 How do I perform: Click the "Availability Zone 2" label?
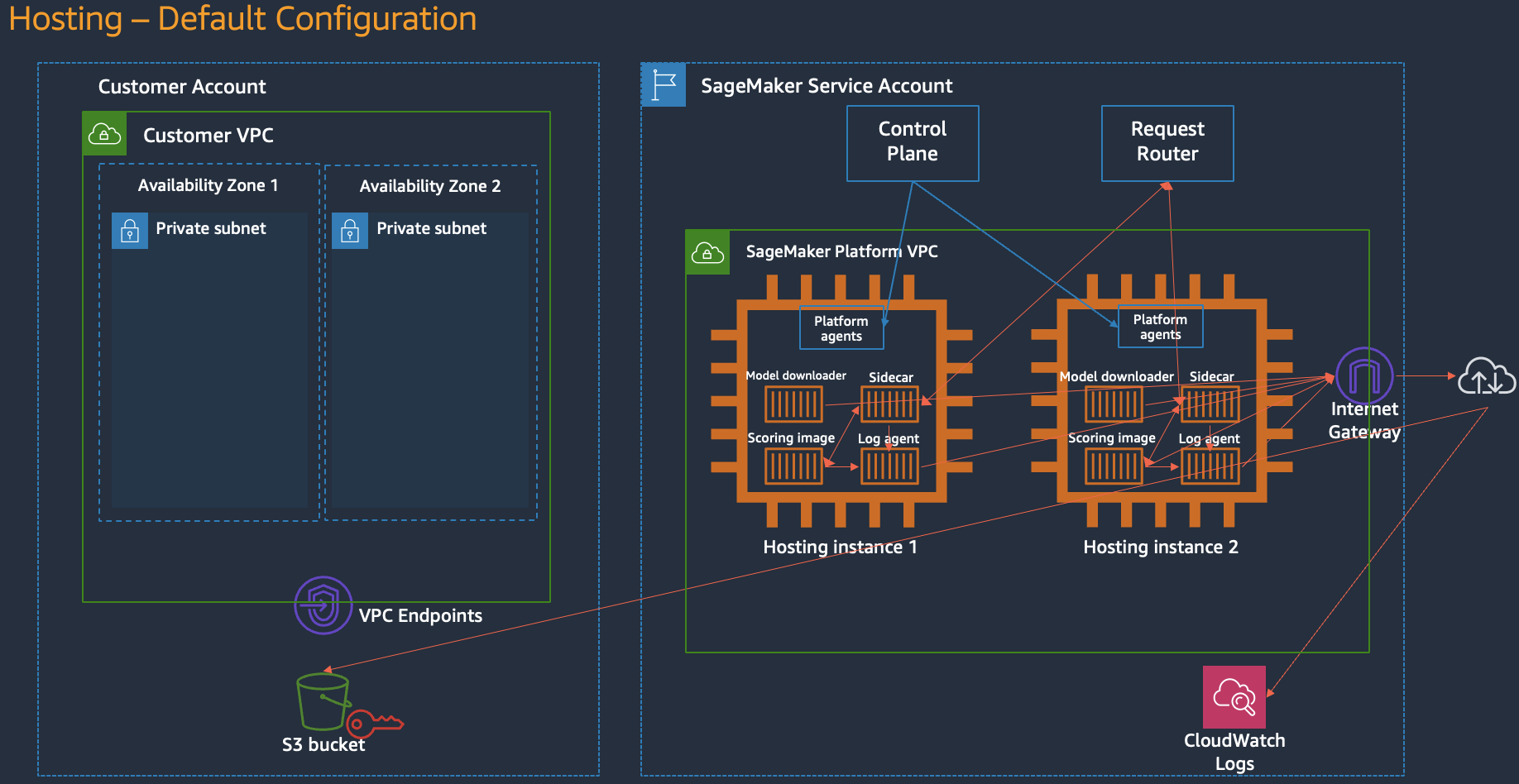tap(430, 186)
